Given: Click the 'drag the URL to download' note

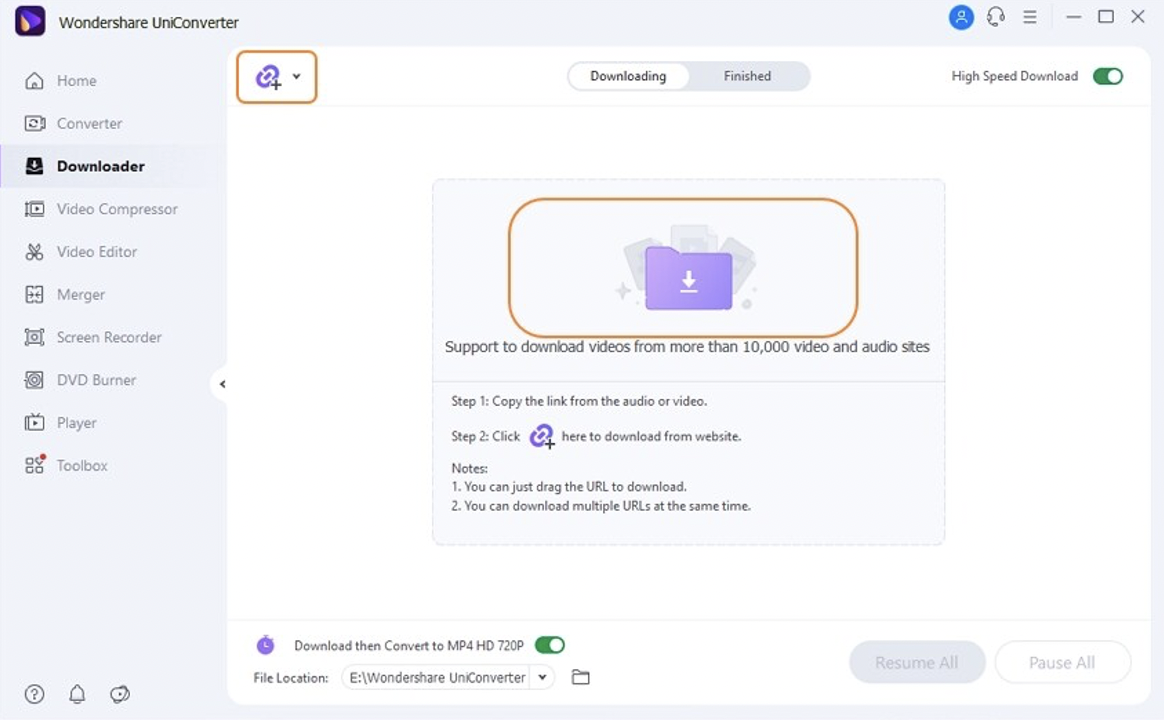Looking at the screenshot, I should click(x=569, y=487).
